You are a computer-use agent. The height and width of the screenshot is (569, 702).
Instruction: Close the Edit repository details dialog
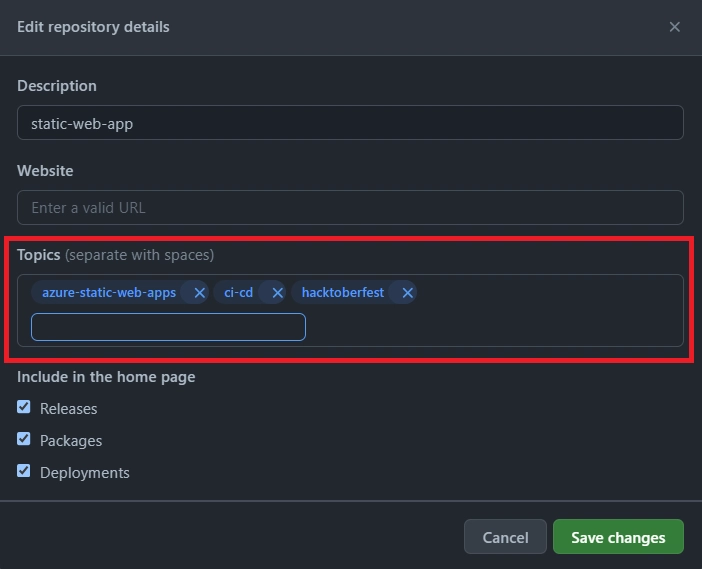(x=674, y=27)
